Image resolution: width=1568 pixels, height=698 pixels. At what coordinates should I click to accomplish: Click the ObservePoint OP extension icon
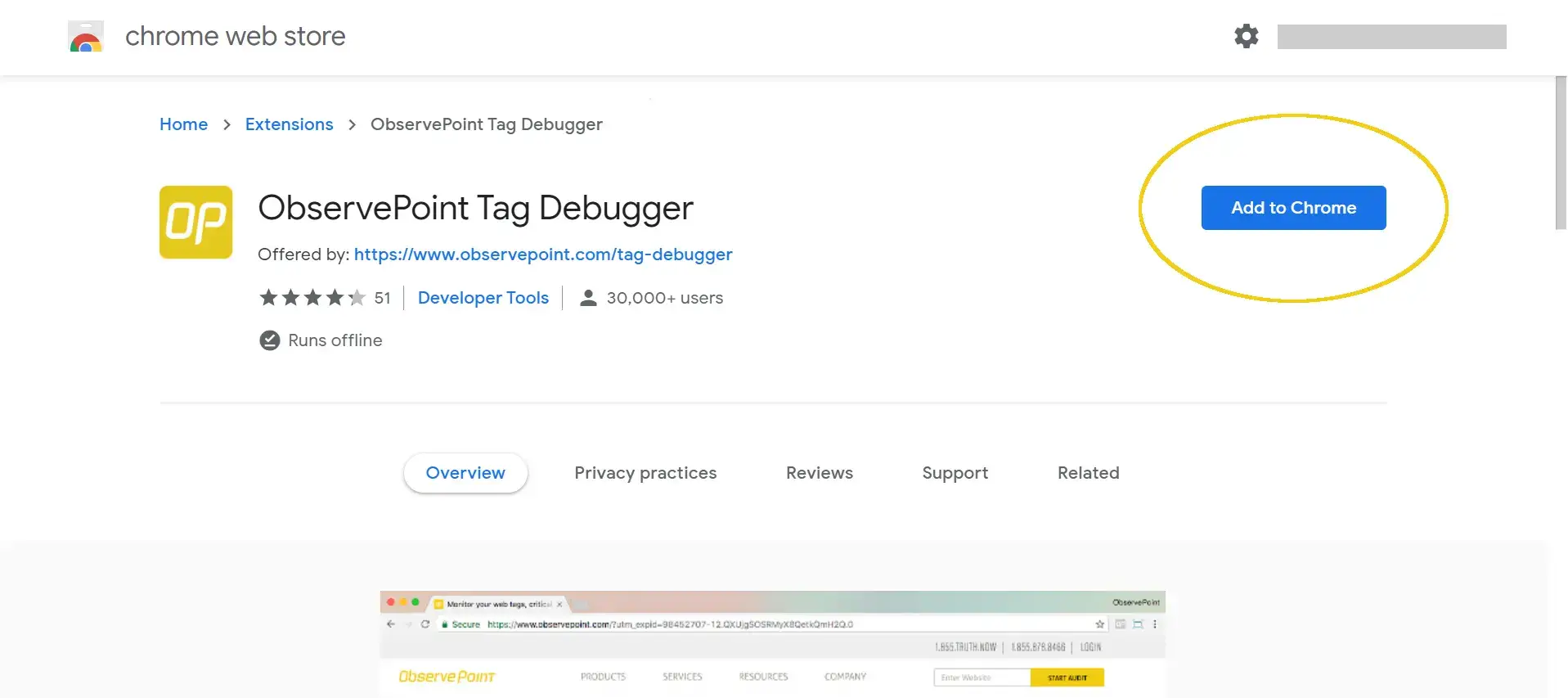pyautogui.click(x=195, y=222)
